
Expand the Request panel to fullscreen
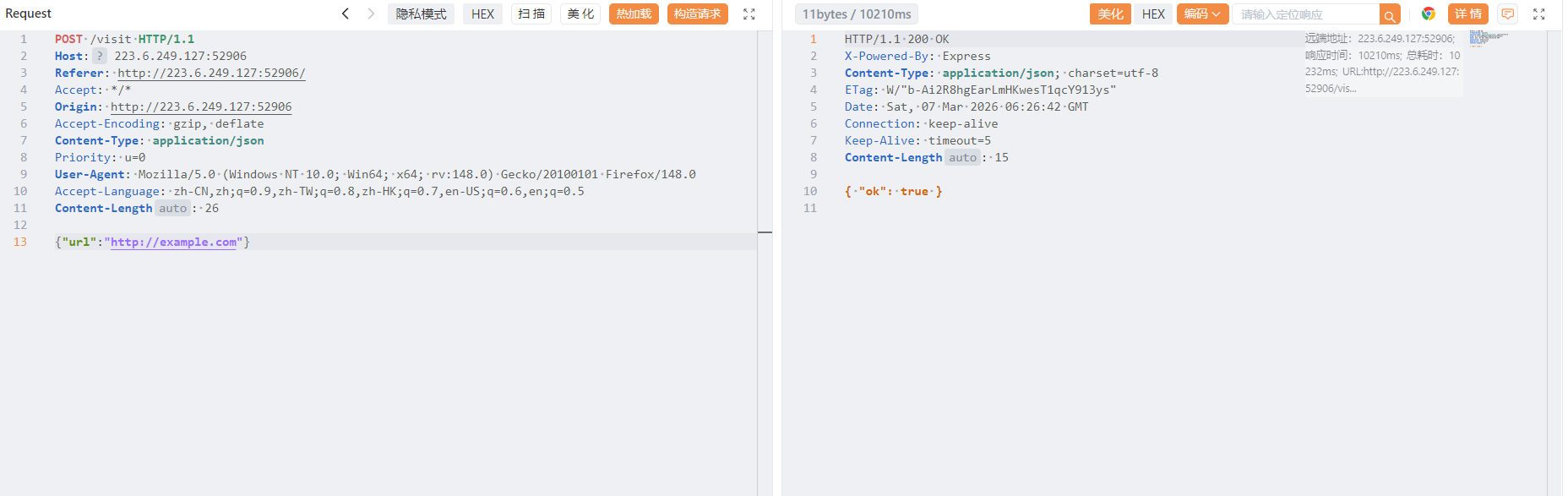coord(749,14)
